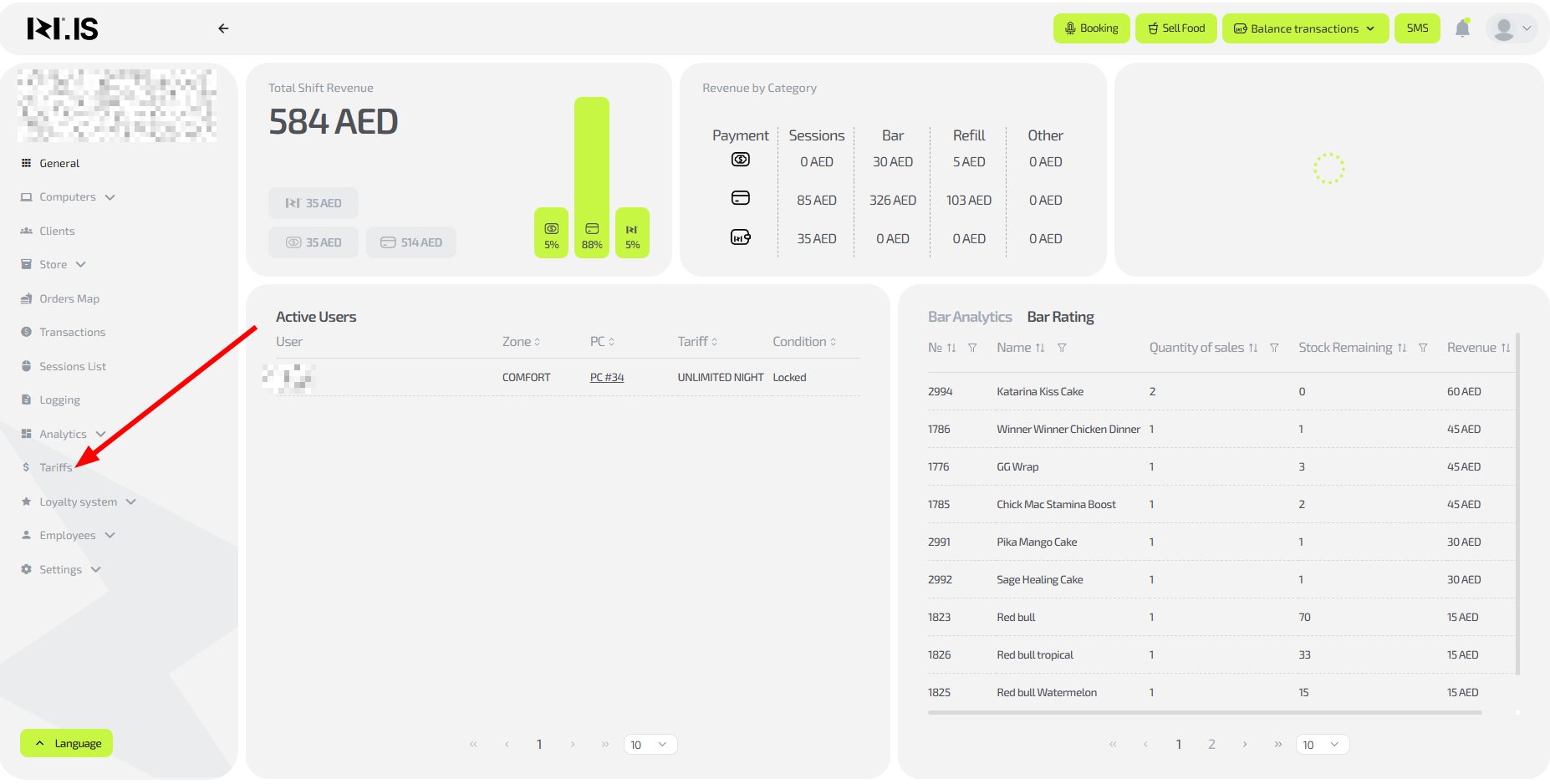The height and width of the screenshot is (784, 1550).
Task: Open the PC #34 link
Action: coord(607,378)
